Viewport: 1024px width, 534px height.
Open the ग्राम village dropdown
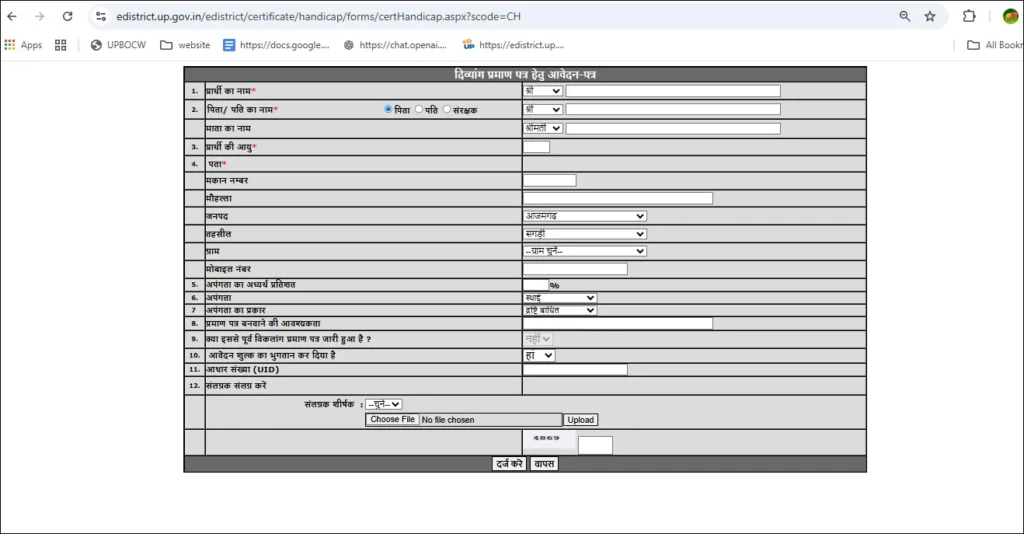point(584,251)
